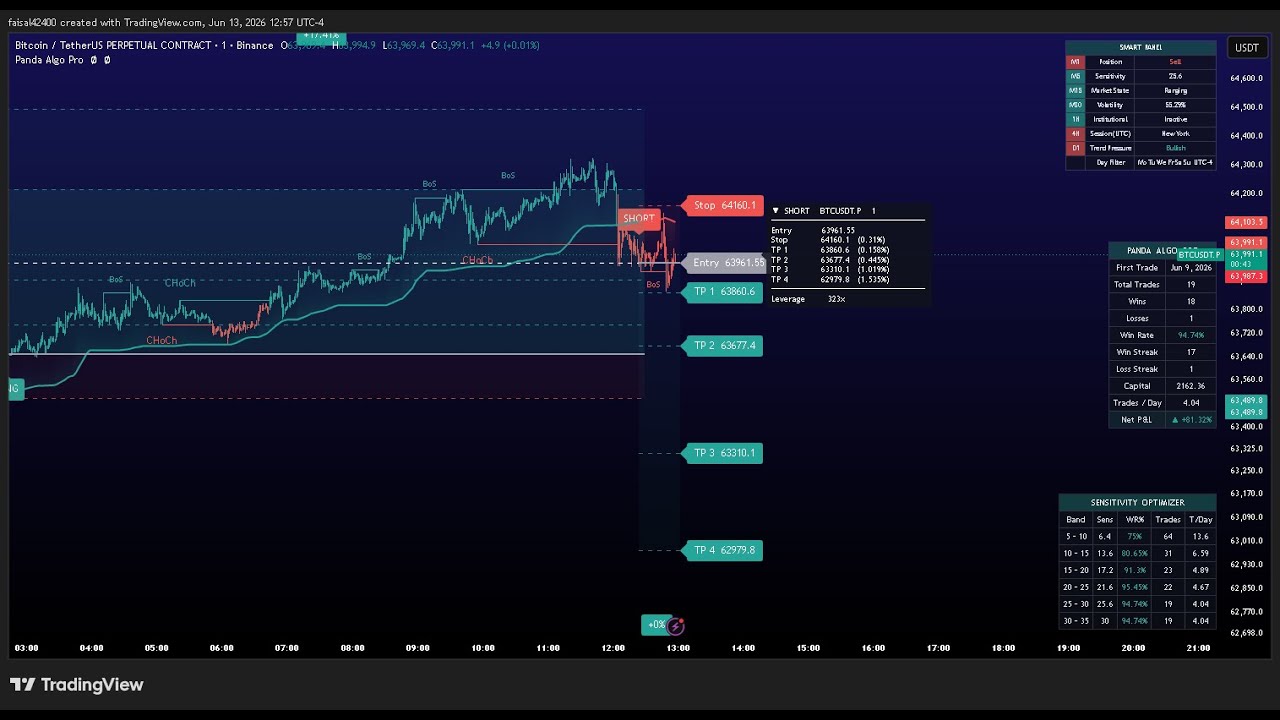This screenshot has height=720, width=1280.
Task: Click the red SHORT signal marker on chart
Action: click(639, 219)
